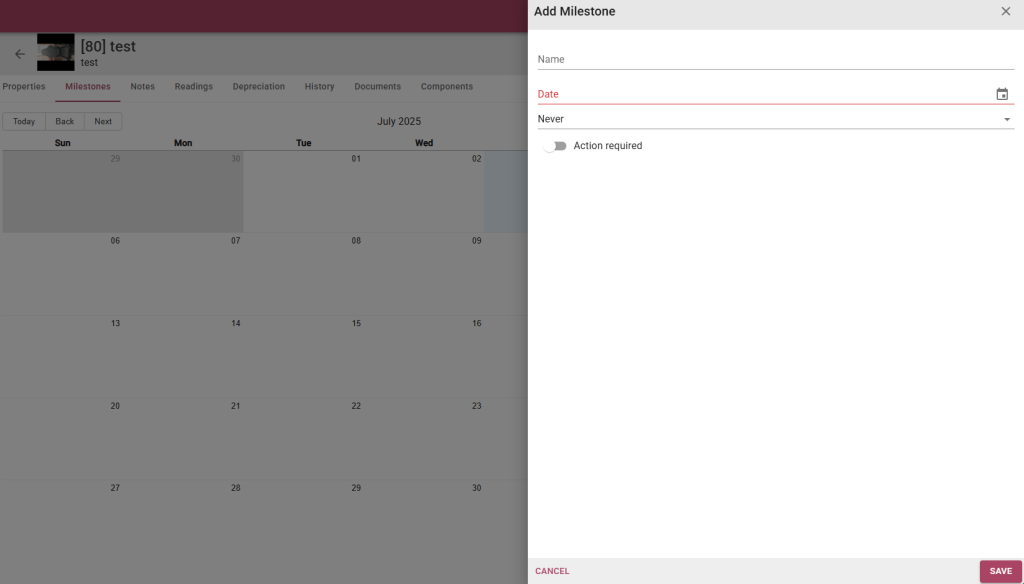
Task: Switch to the Milestones tab
Action: pyautogui.click(x=88, y=86)
